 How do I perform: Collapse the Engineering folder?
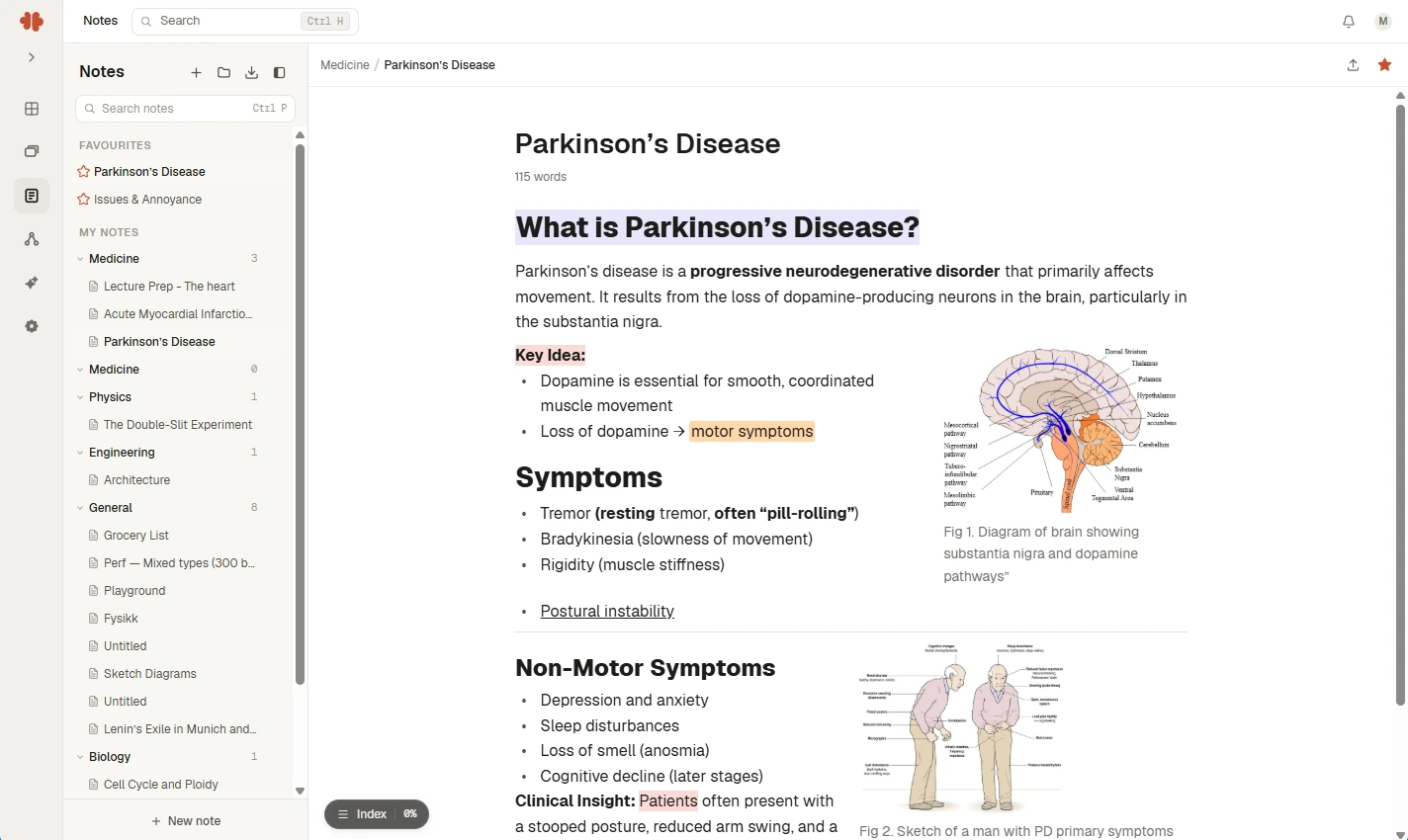pos(80,453)
